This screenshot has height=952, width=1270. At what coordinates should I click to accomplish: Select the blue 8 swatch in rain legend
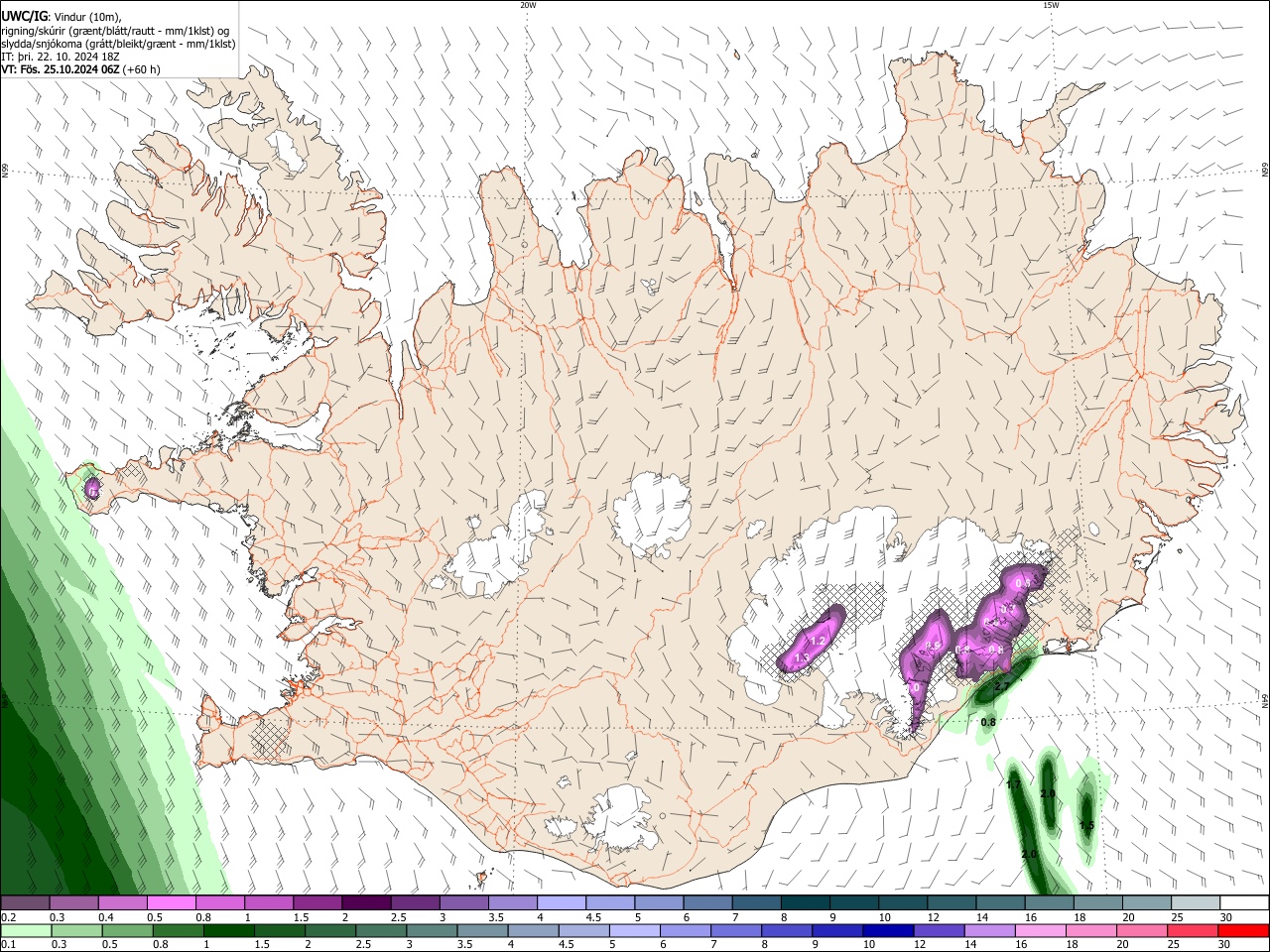[x=787, y=931]
